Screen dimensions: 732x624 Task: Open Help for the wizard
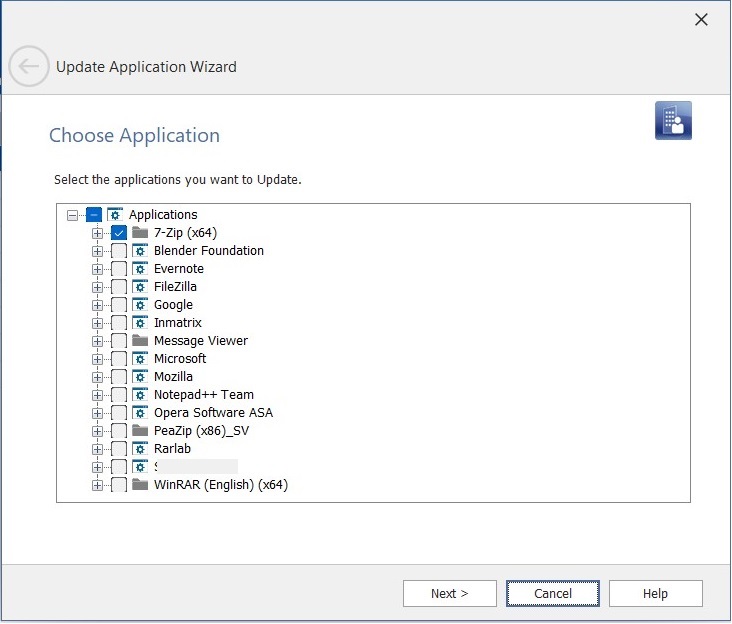[x=655, y=593]
